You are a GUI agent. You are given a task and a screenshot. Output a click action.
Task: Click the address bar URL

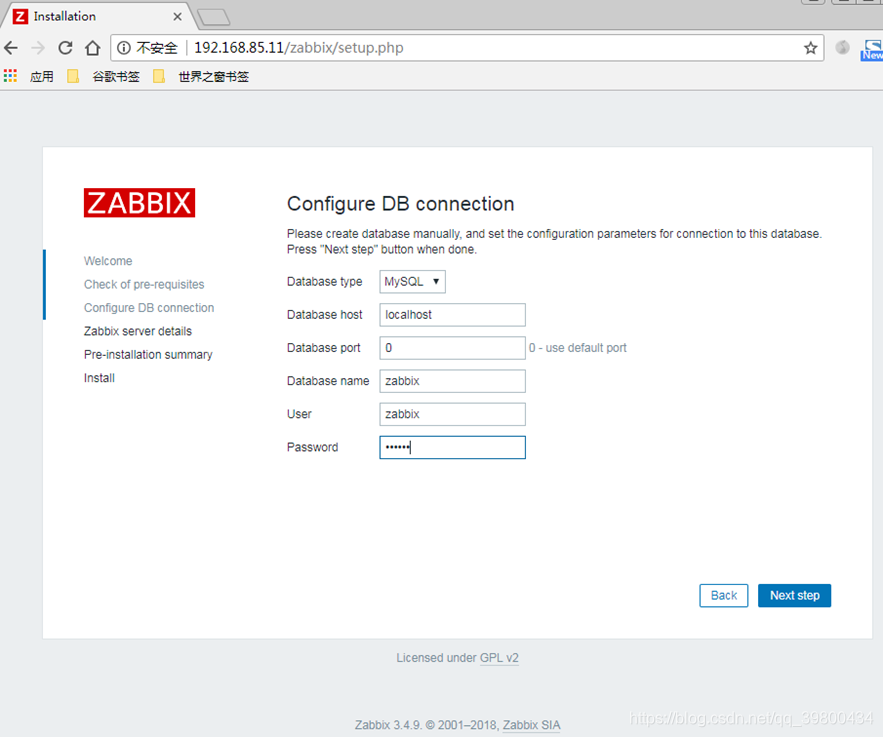298,48
